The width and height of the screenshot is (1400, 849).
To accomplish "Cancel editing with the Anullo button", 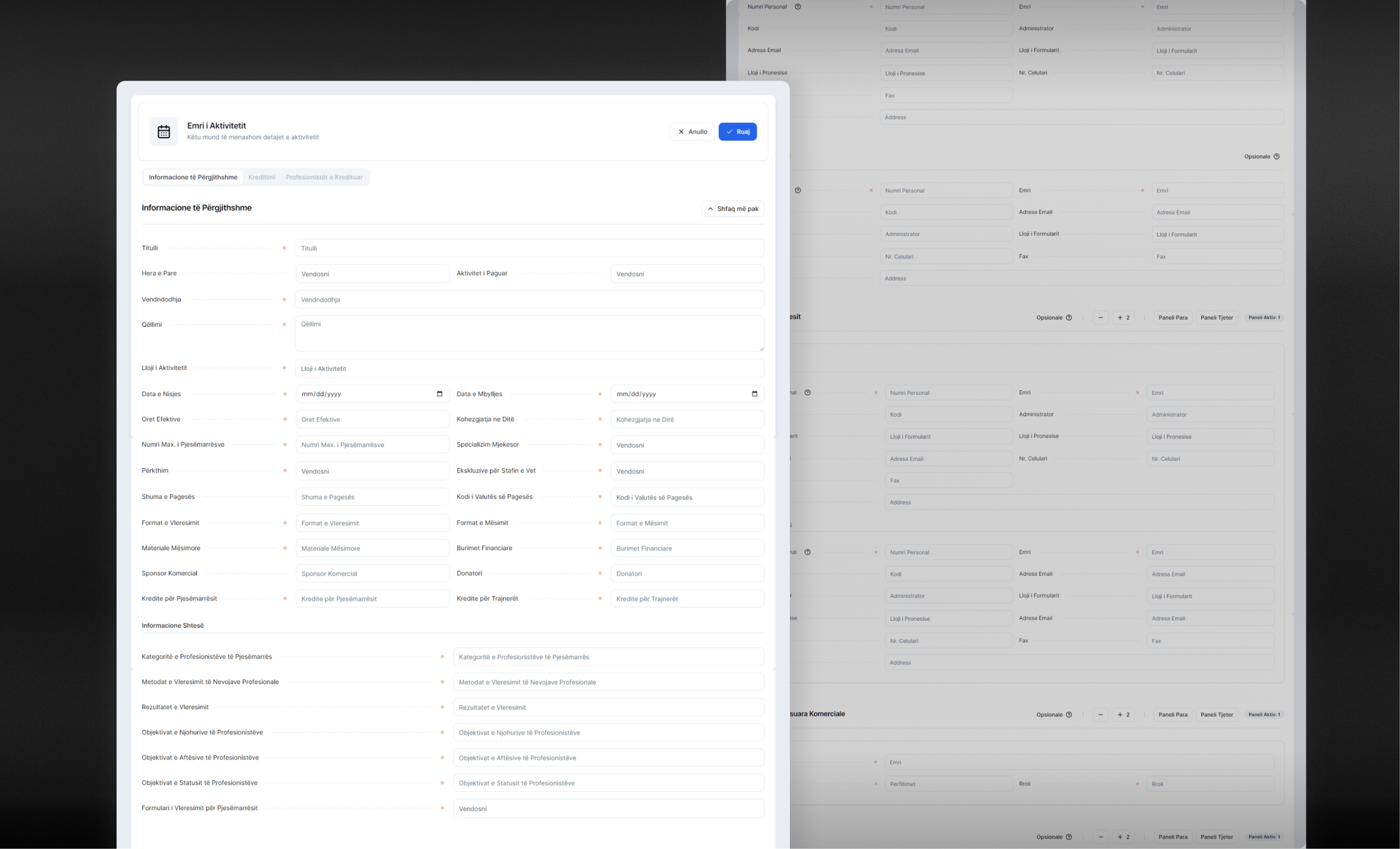I will [x=692, y=132].
